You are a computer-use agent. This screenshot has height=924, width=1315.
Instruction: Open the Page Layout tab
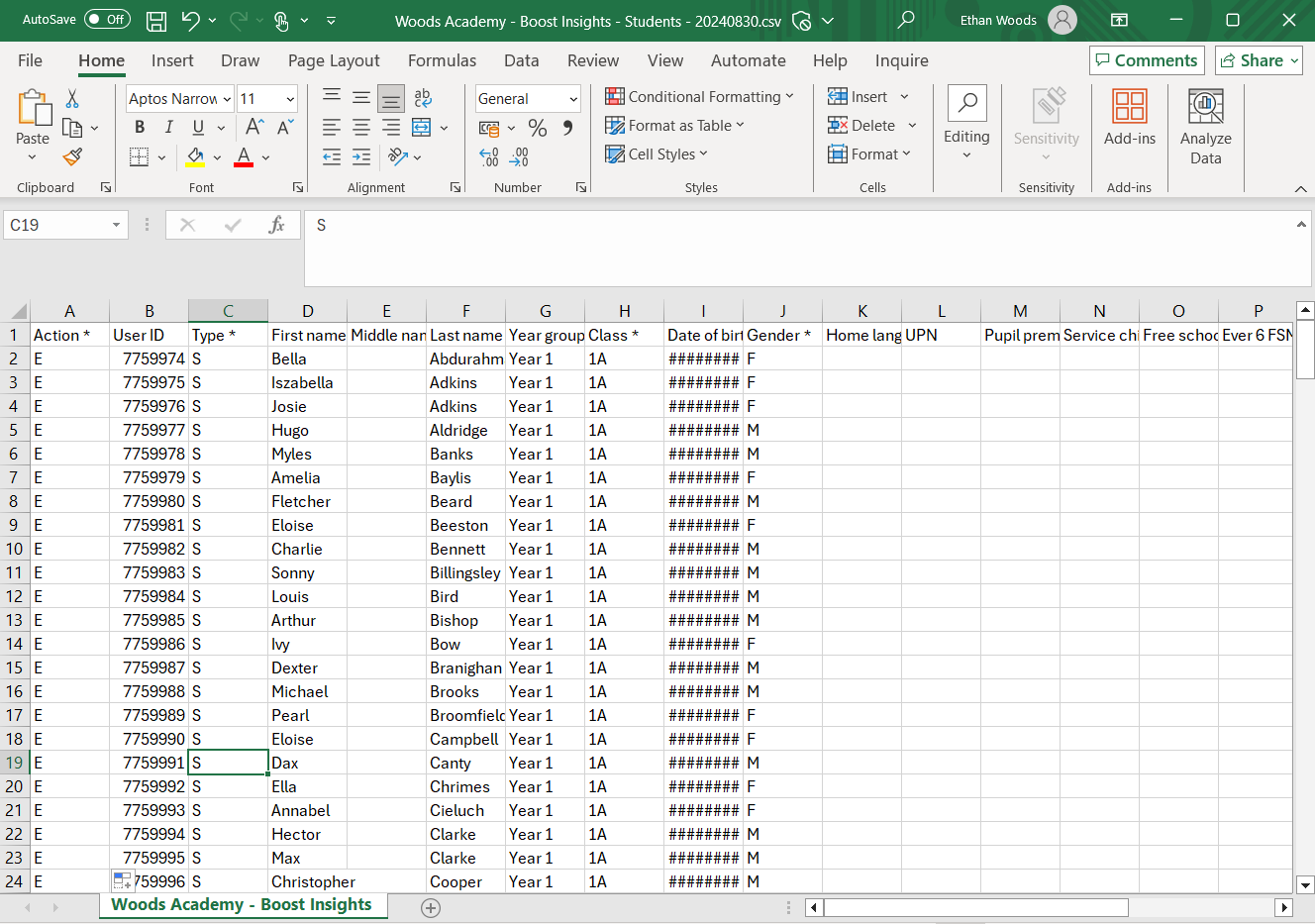point(334,60)
